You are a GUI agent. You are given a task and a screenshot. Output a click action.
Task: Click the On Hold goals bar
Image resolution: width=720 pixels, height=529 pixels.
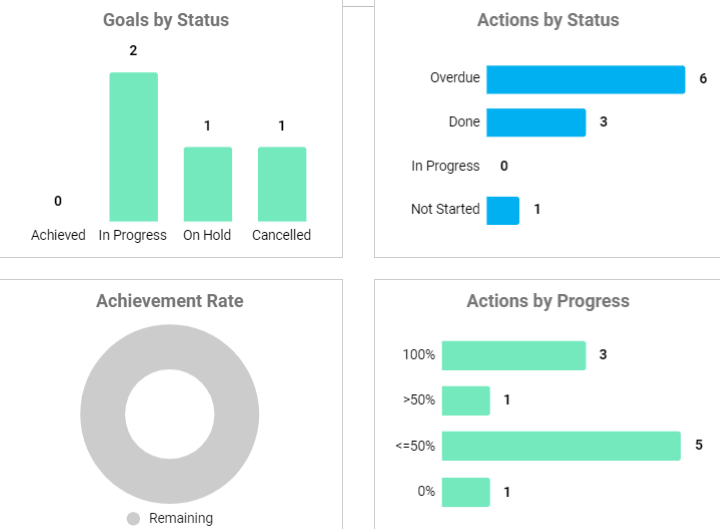[x=207, y=184]
